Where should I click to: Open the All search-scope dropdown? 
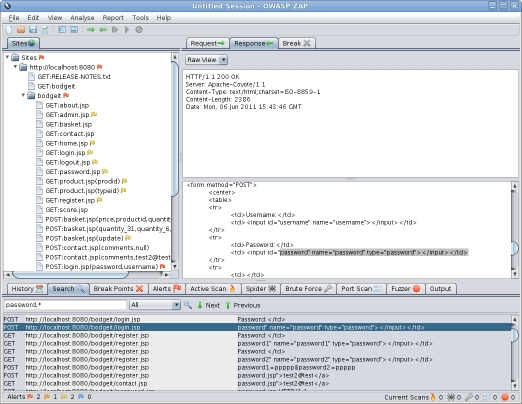(155, 305)
